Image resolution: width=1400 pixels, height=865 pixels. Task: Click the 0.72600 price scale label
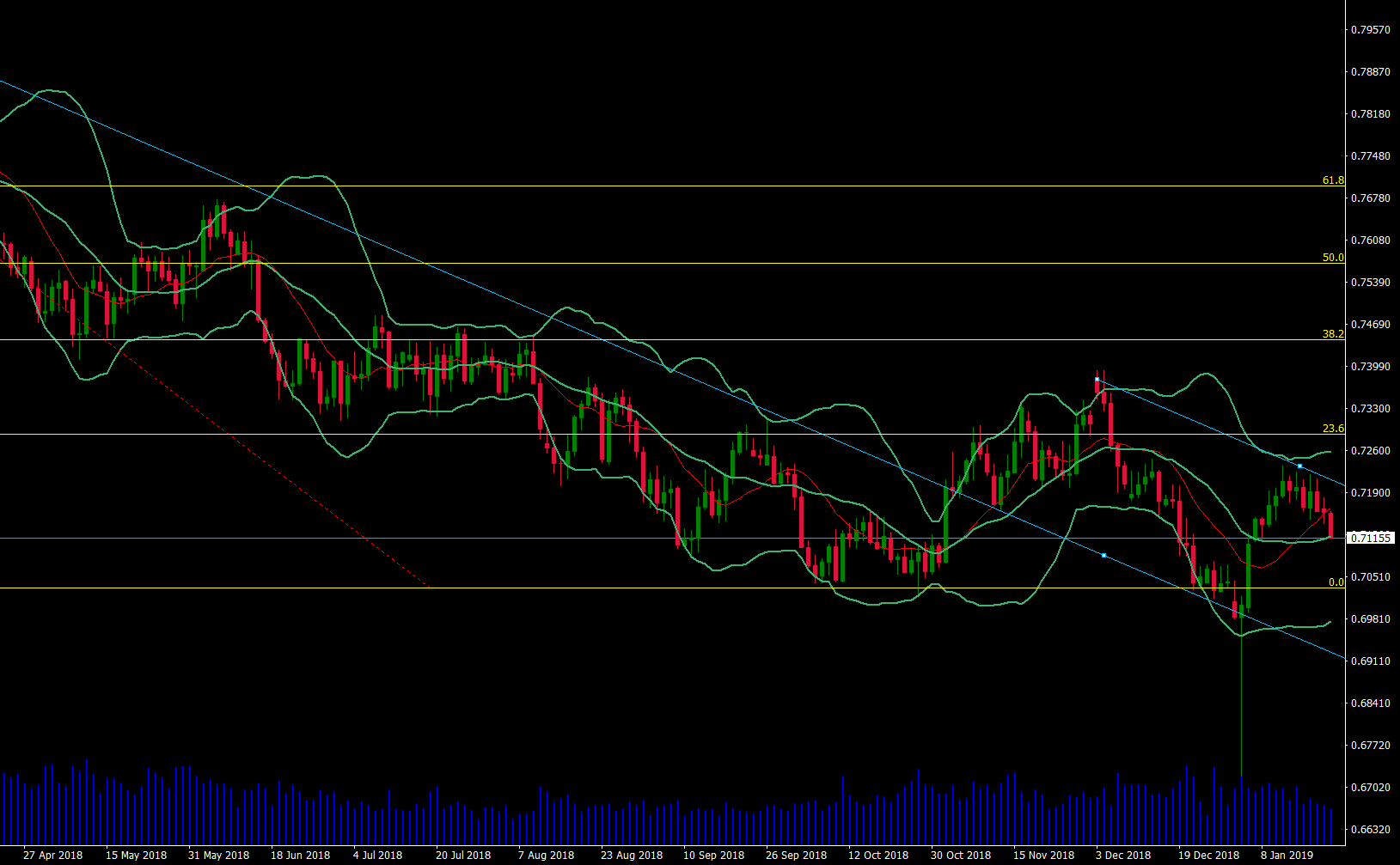1371,451
